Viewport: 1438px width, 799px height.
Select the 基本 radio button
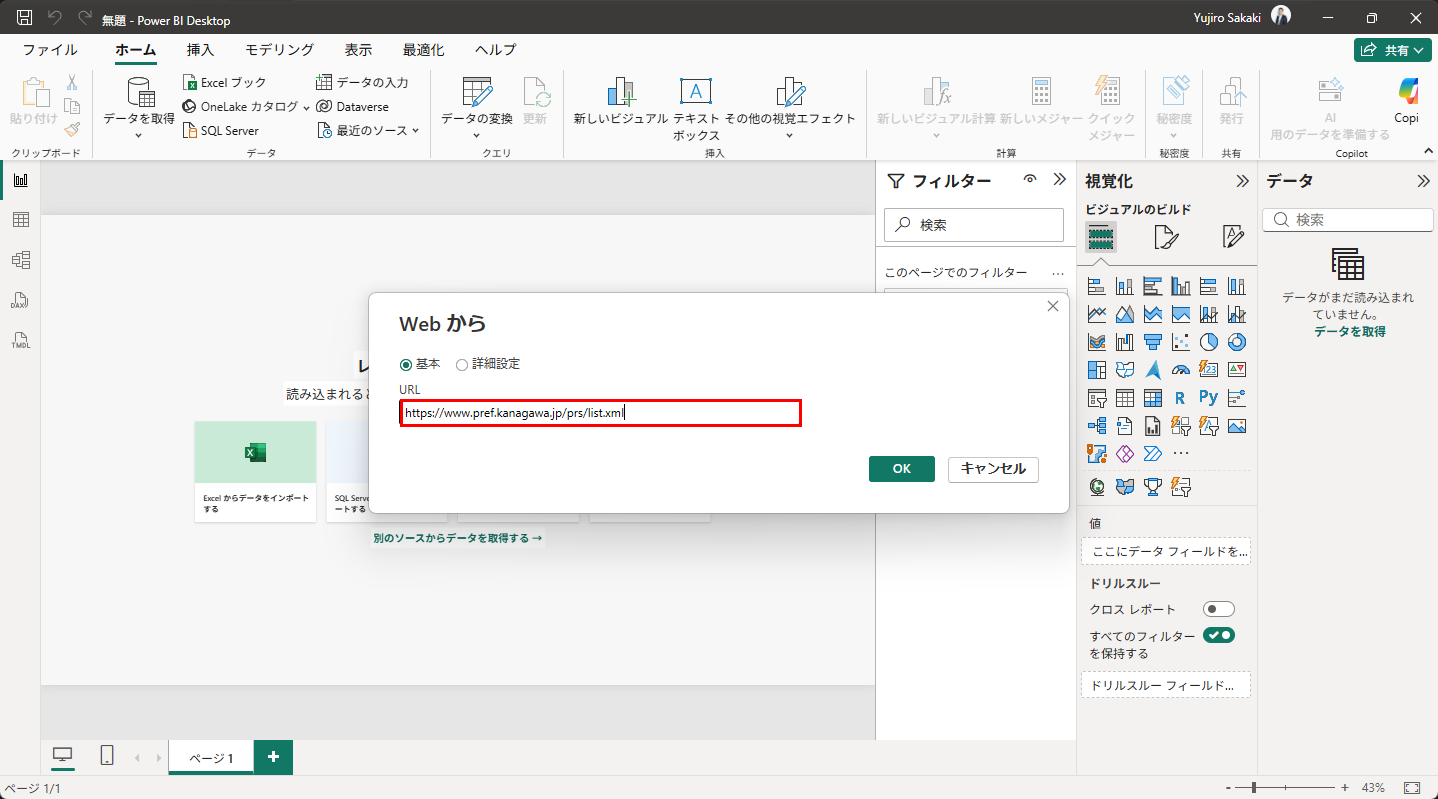[405, 364]
